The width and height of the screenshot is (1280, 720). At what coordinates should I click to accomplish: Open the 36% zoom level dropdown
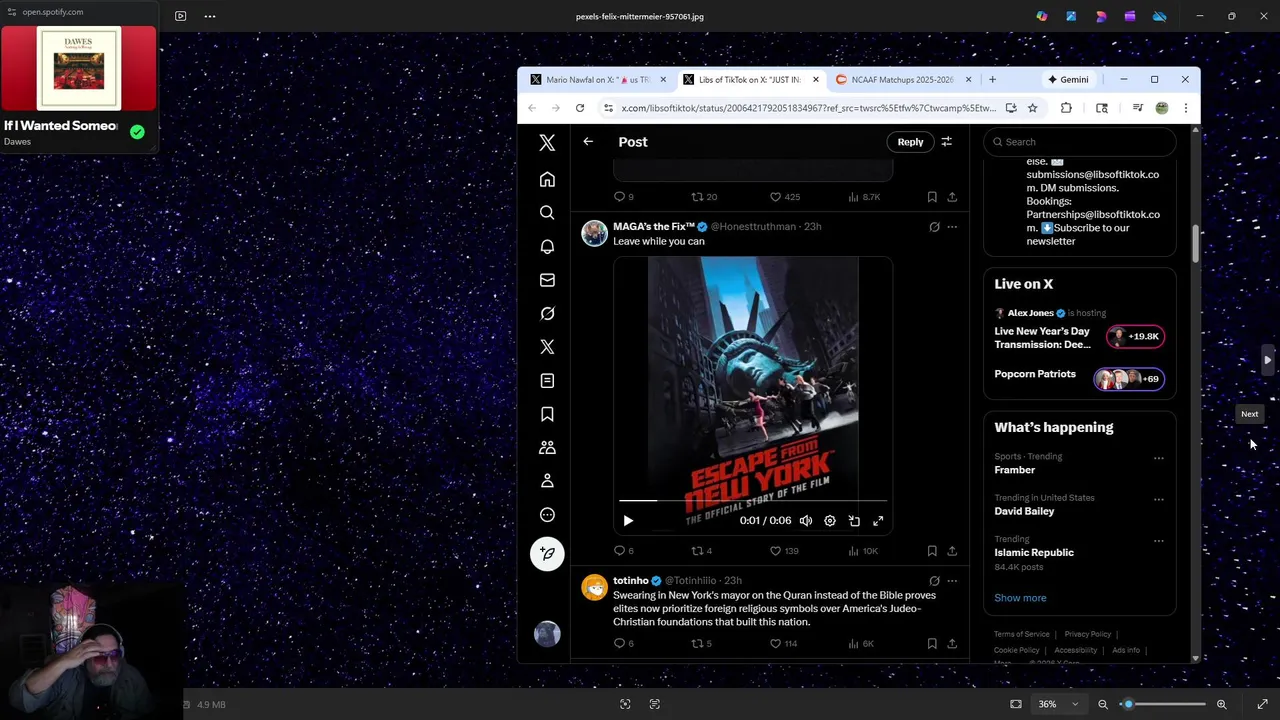[x=1058, y=704]
